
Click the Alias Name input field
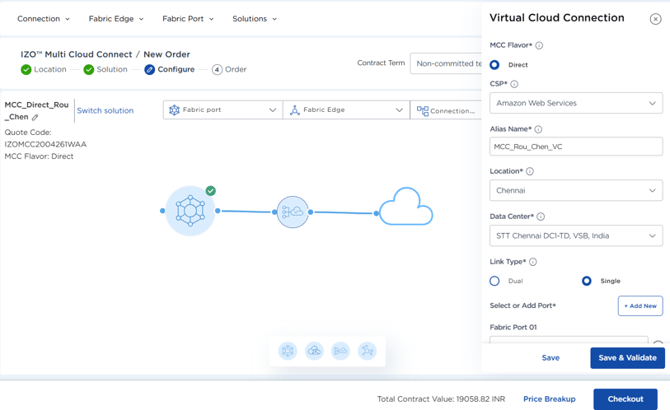[x=576, y=146]
